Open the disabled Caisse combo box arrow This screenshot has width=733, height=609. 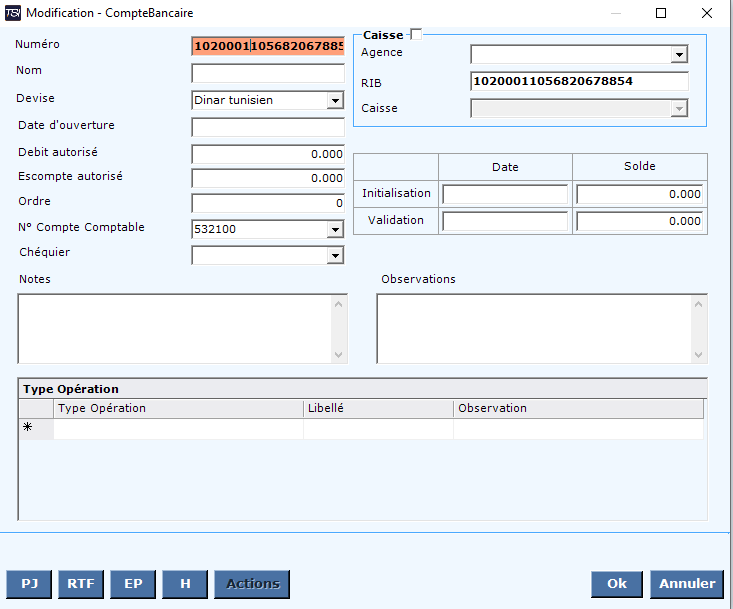(679, 109)
